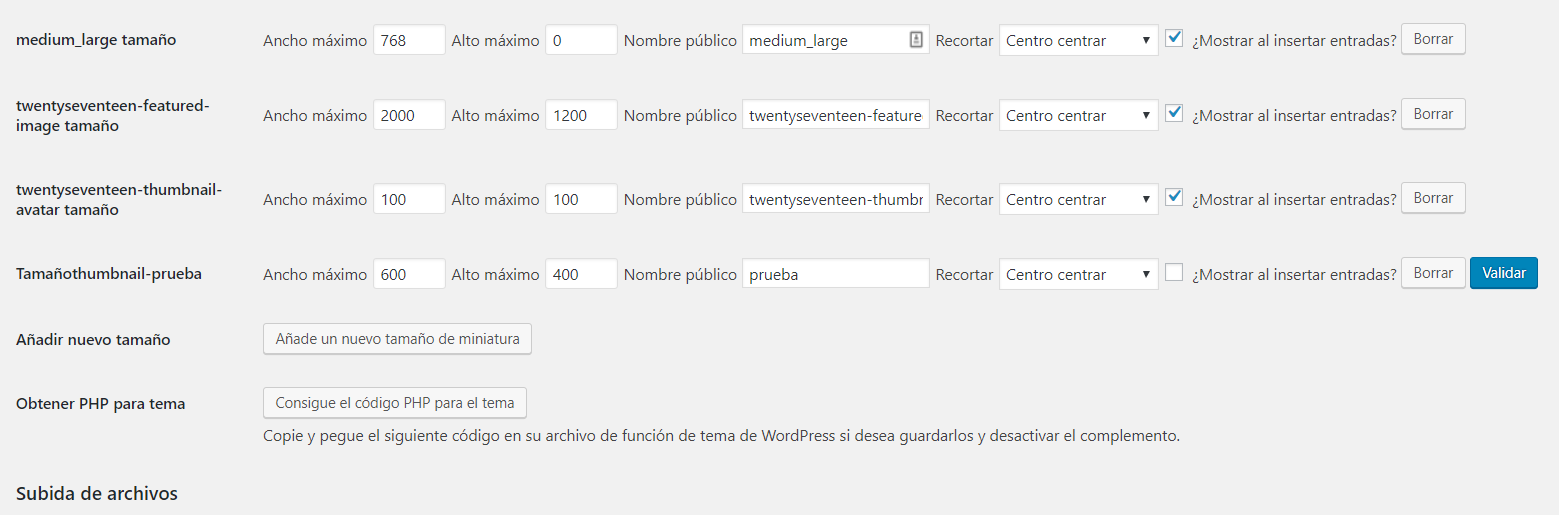
Task: Click the contact icon in medium_large name field
Action: tap(916, 40)
